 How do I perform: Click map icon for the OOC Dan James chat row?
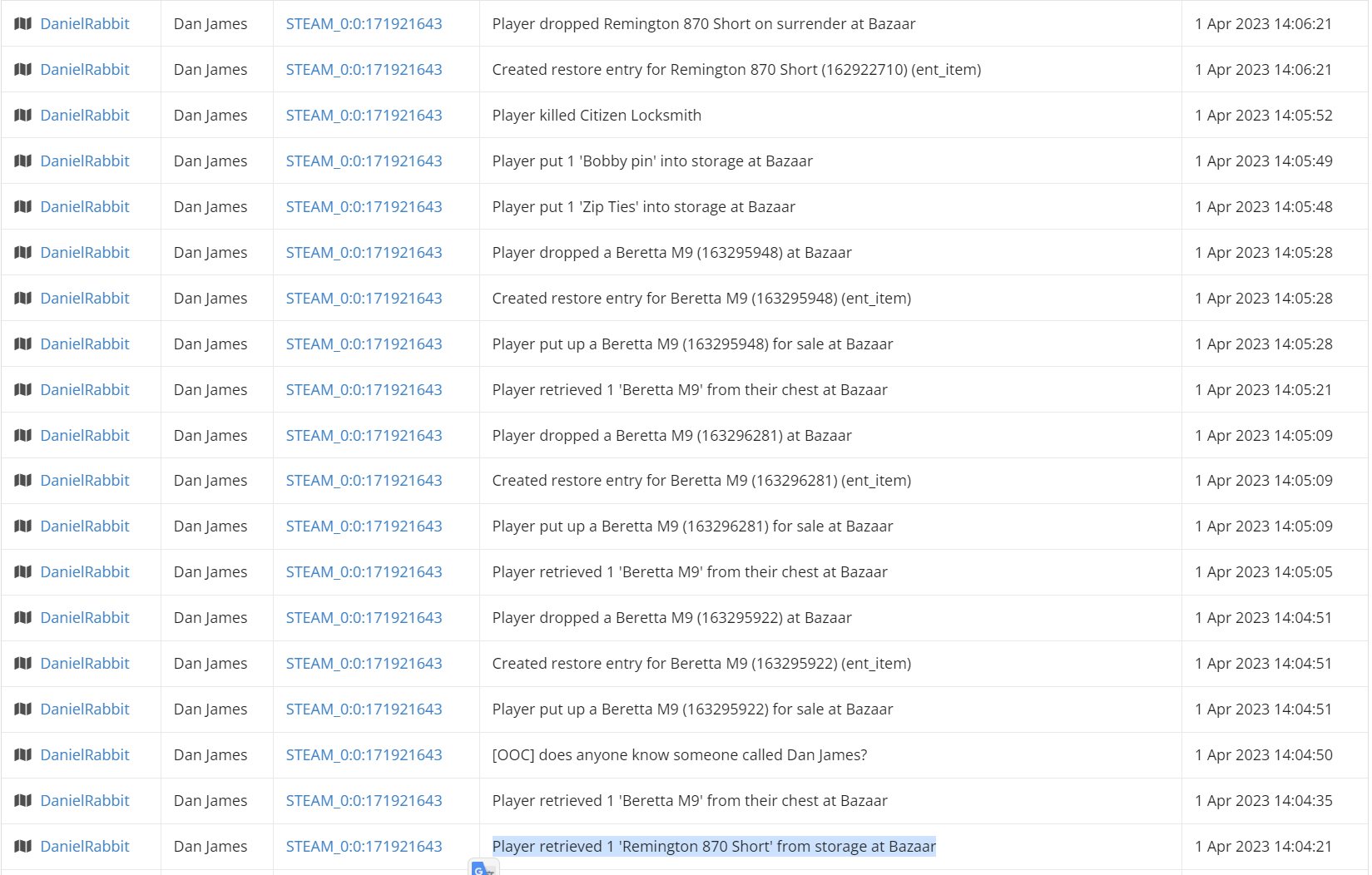[x=23, y=754]
